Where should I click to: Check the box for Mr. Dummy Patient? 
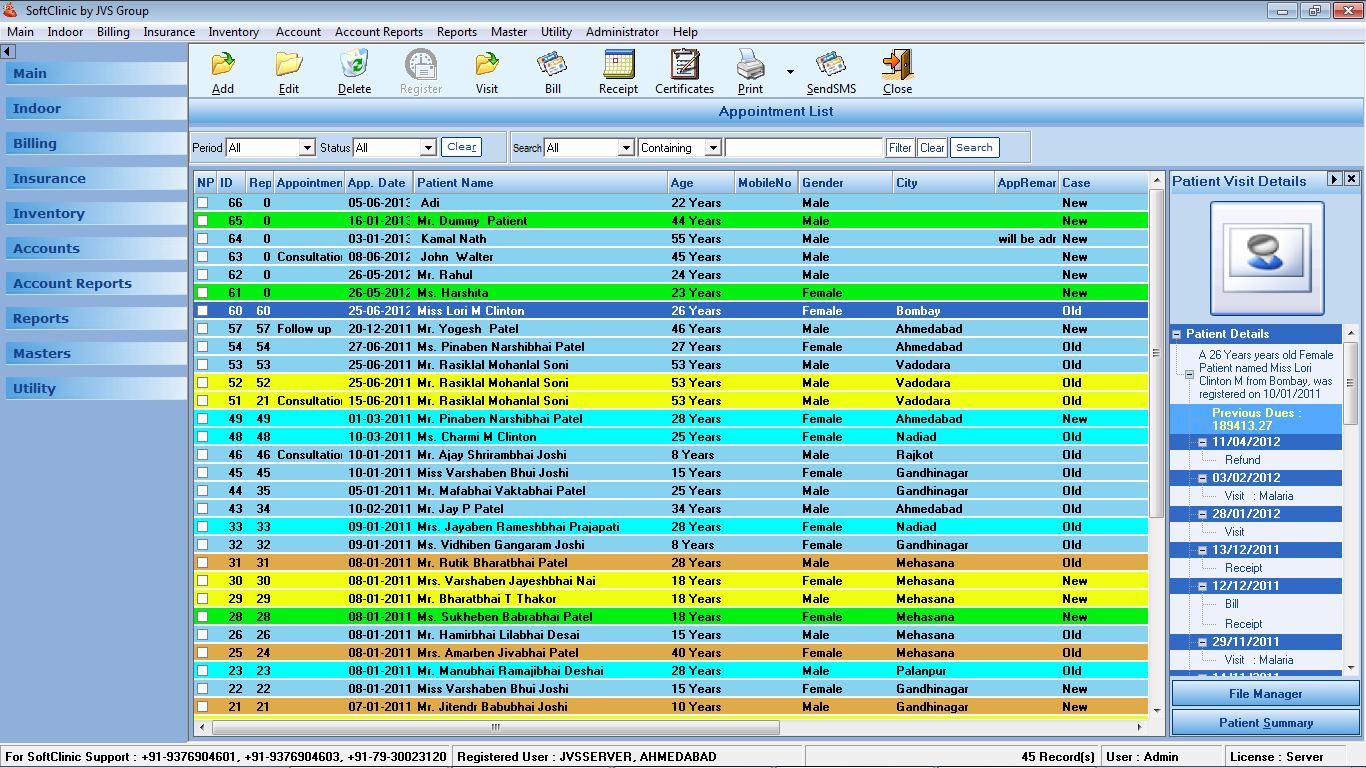(203, 221)
